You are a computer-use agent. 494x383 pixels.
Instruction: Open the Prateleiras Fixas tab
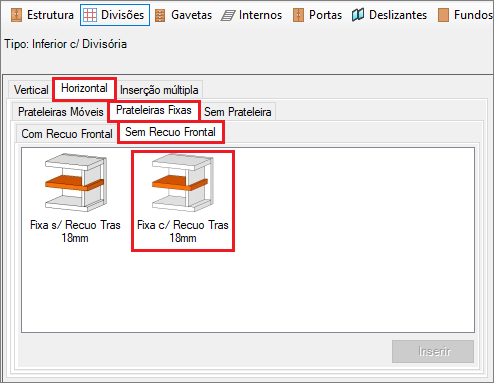pos(154,110)
